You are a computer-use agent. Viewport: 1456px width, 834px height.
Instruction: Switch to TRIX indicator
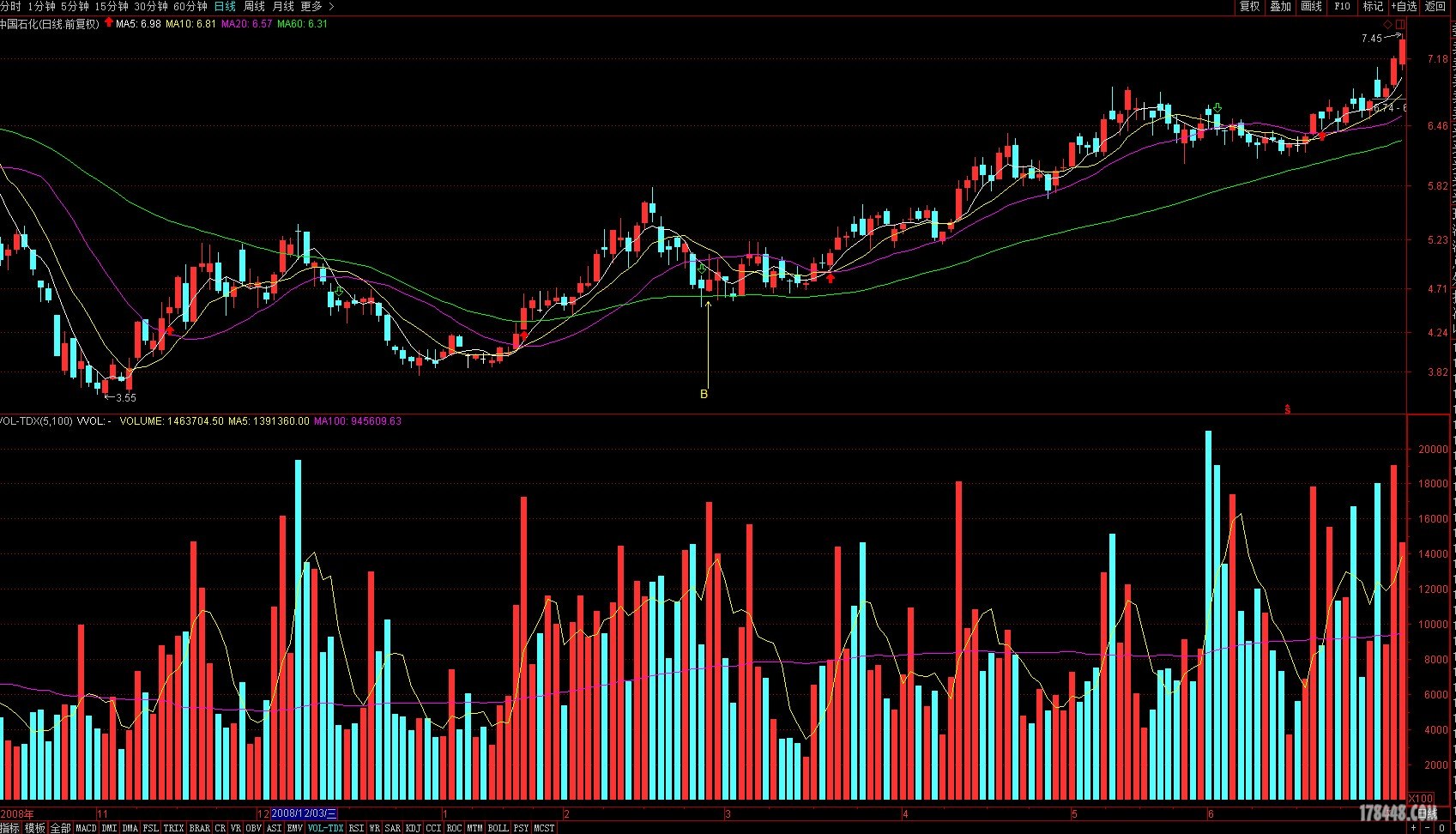[173, 828]
